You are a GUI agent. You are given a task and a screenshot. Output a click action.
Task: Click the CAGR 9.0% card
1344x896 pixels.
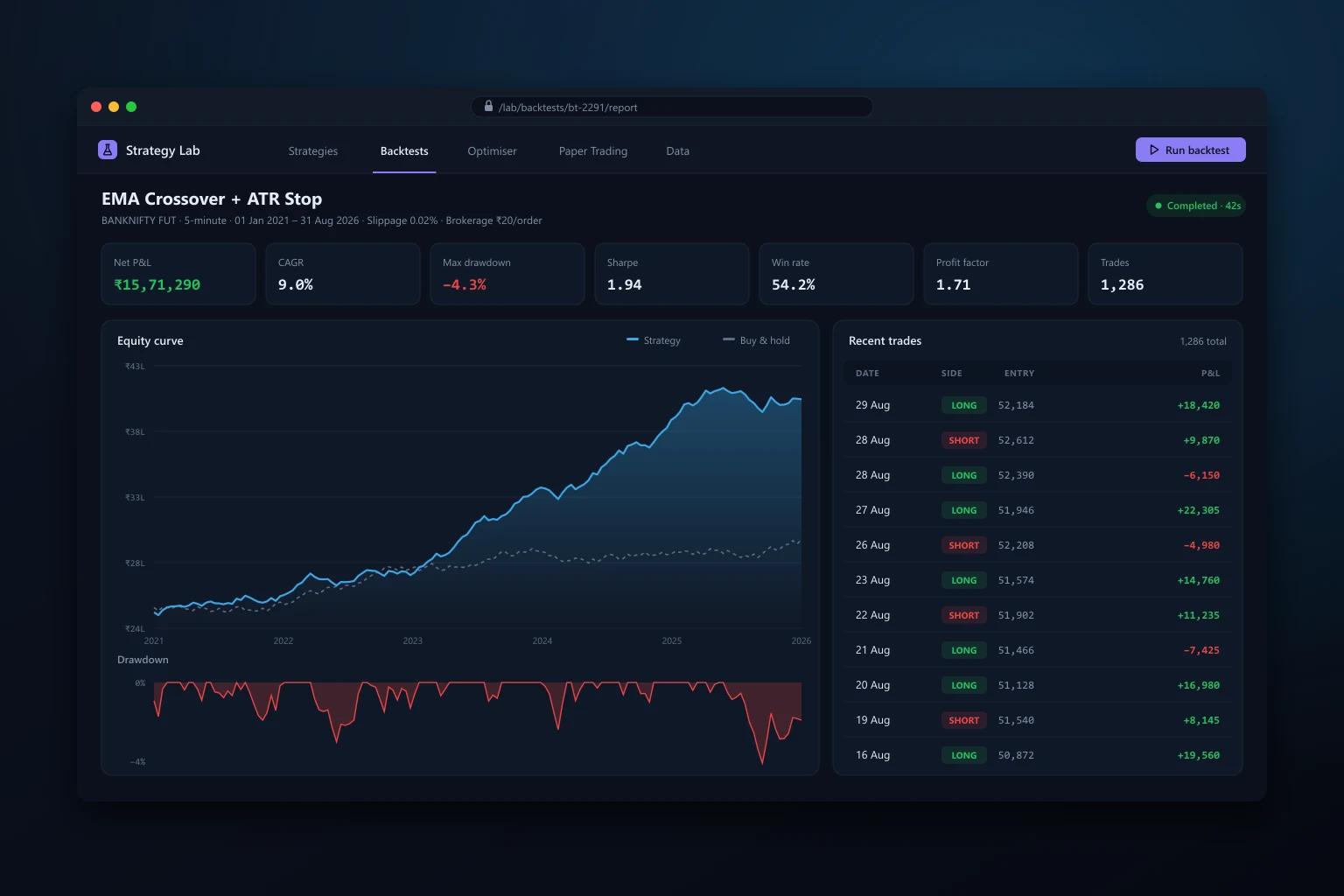pos(343,274)
